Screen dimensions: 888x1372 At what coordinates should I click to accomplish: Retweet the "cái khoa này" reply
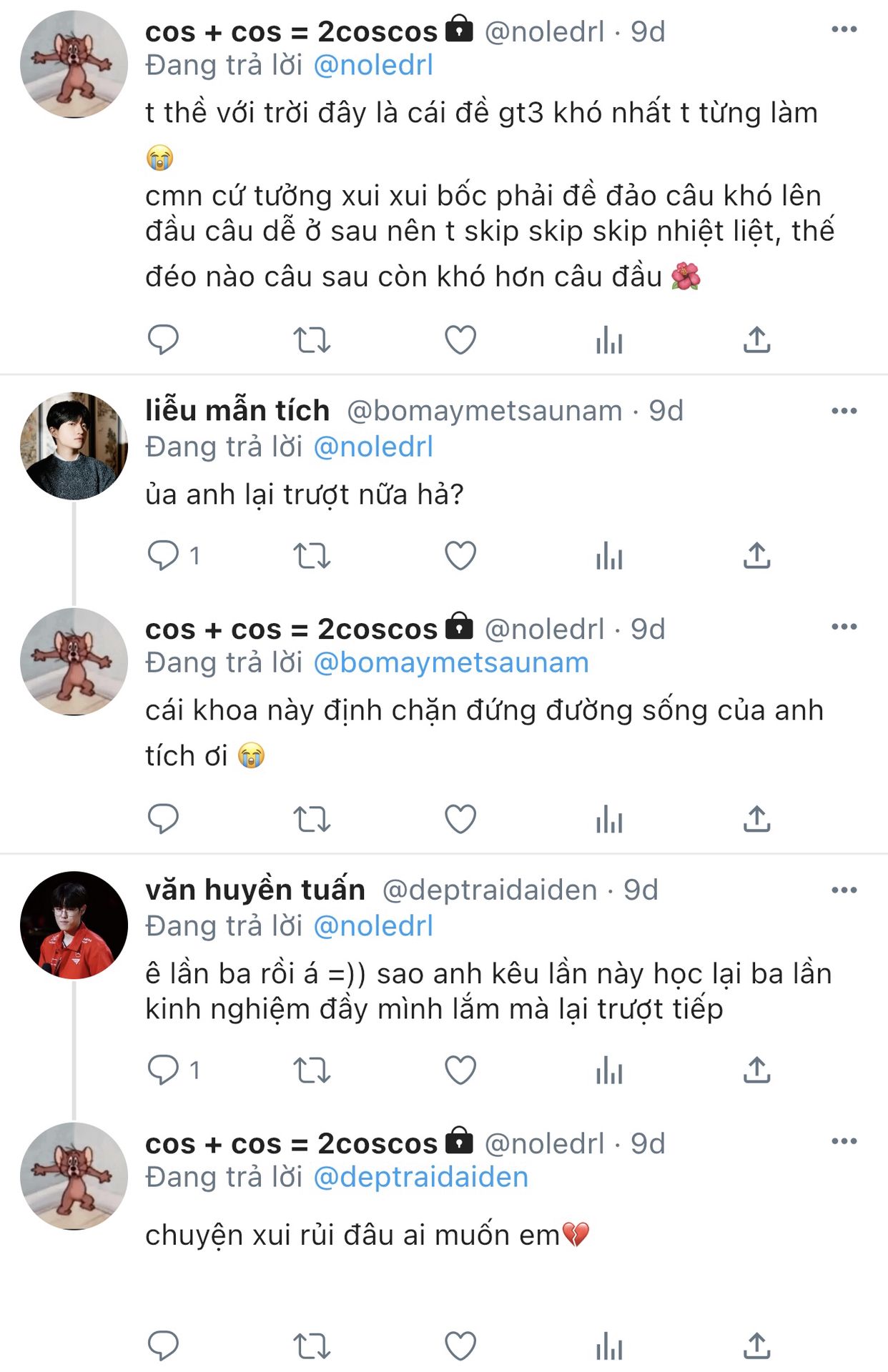tap(312, 819)
